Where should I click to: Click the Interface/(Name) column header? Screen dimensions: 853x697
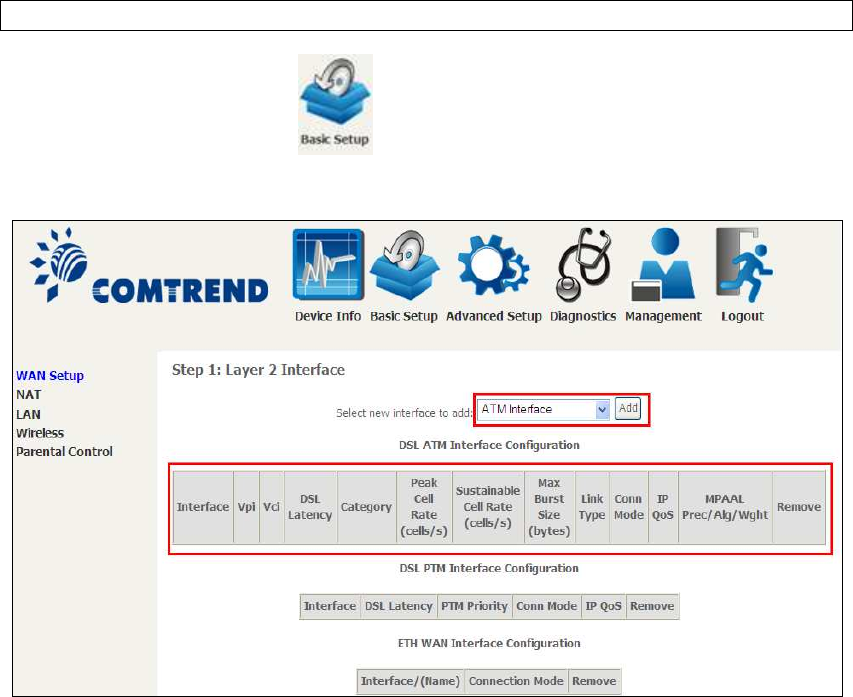click(x=410, y=681)
